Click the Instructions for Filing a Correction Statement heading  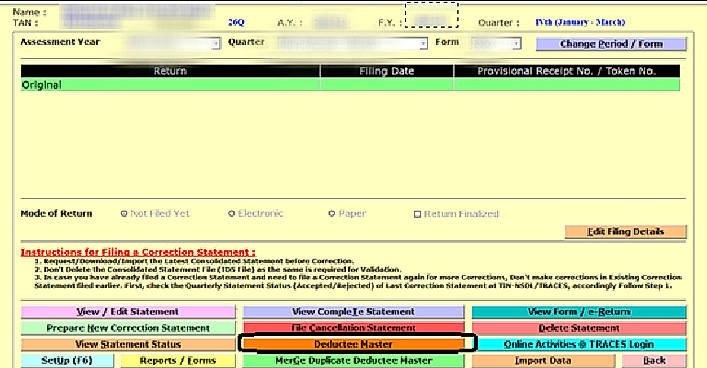click(x=138, y=252)
